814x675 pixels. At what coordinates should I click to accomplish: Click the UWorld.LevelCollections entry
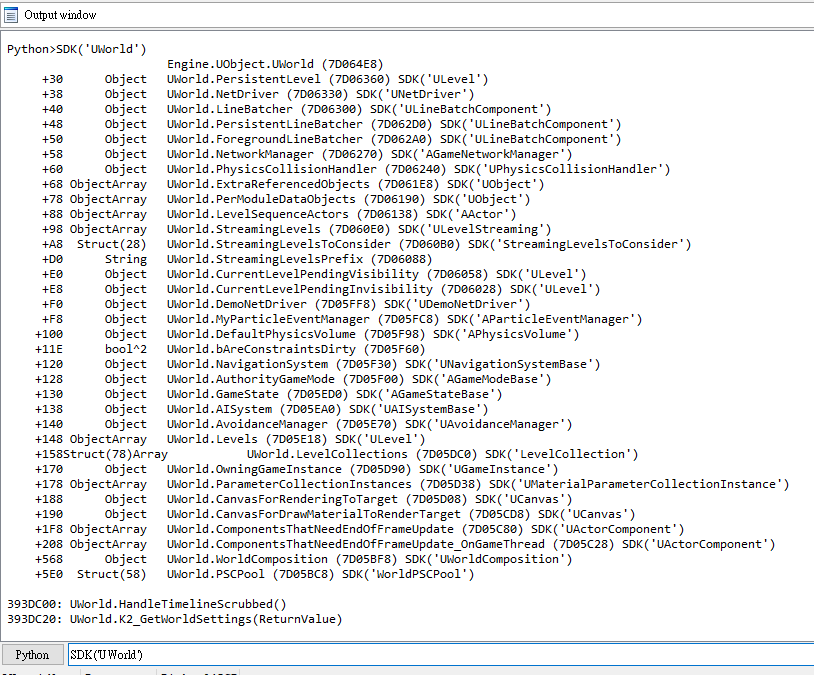336,454
